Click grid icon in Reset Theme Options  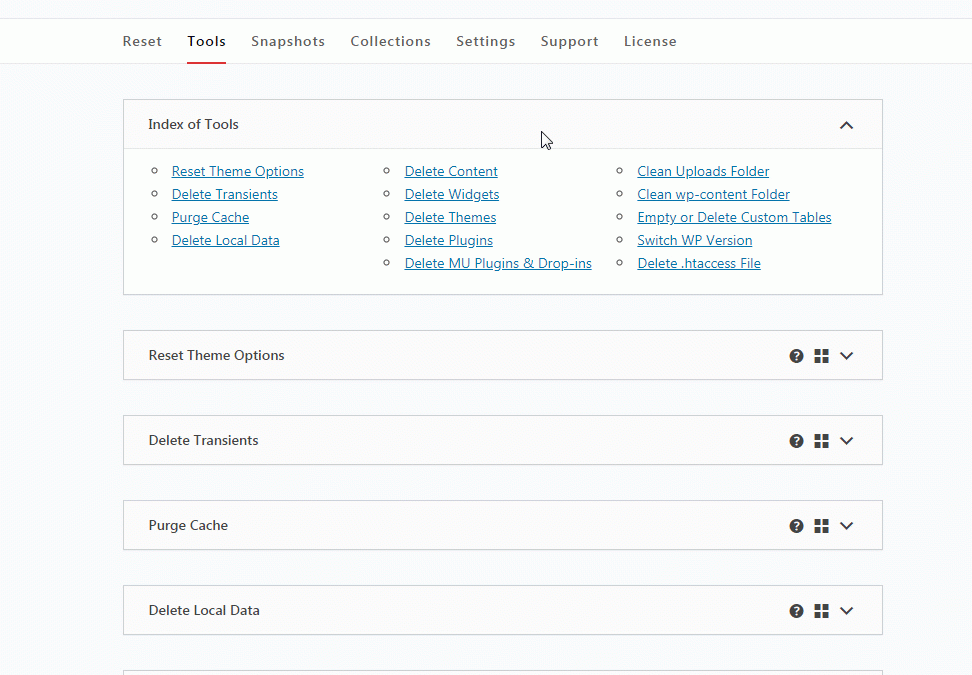[x=821, y=356]
